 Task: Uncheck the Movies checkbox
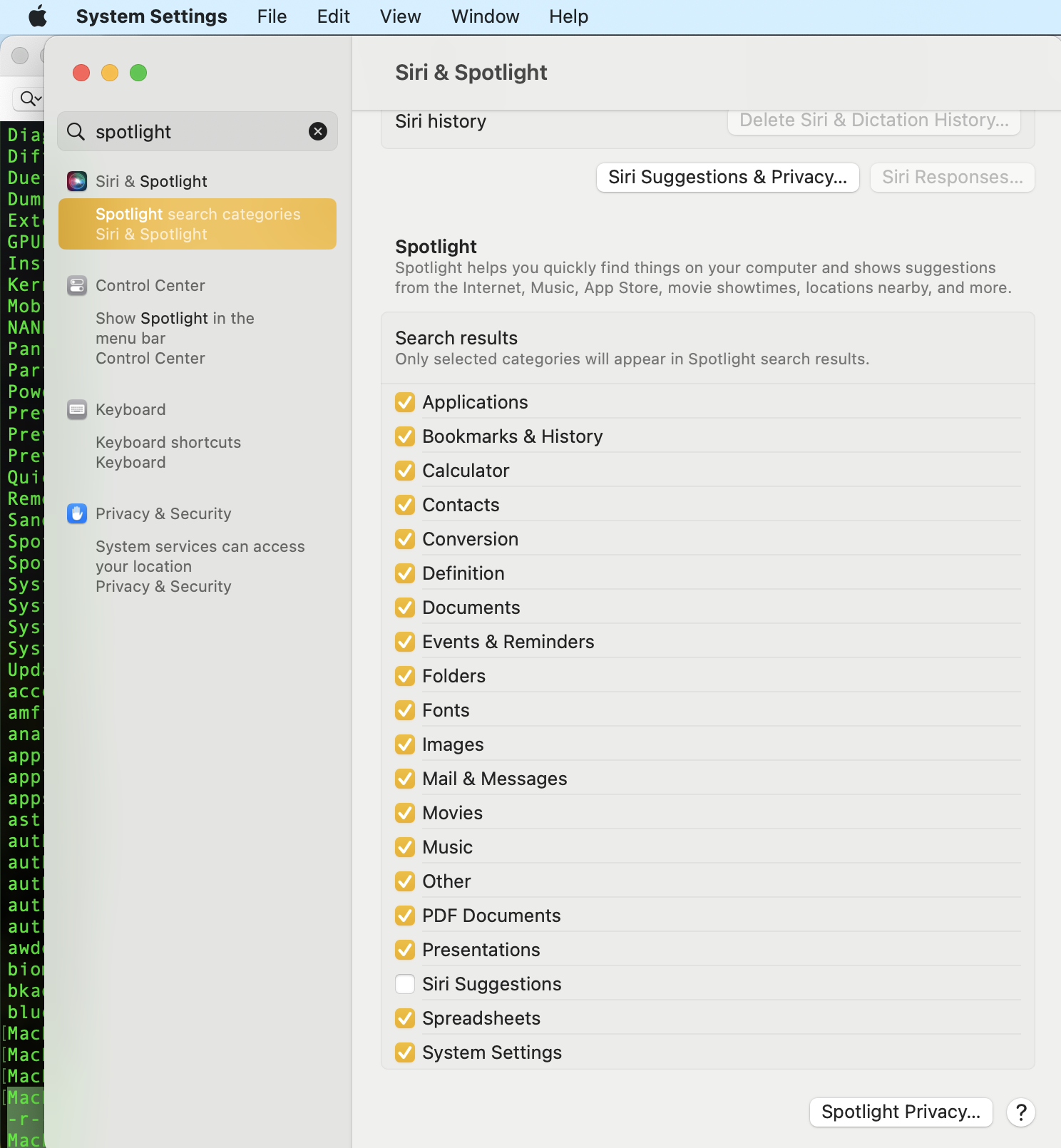pyautogui.click(x=405, y=813)
